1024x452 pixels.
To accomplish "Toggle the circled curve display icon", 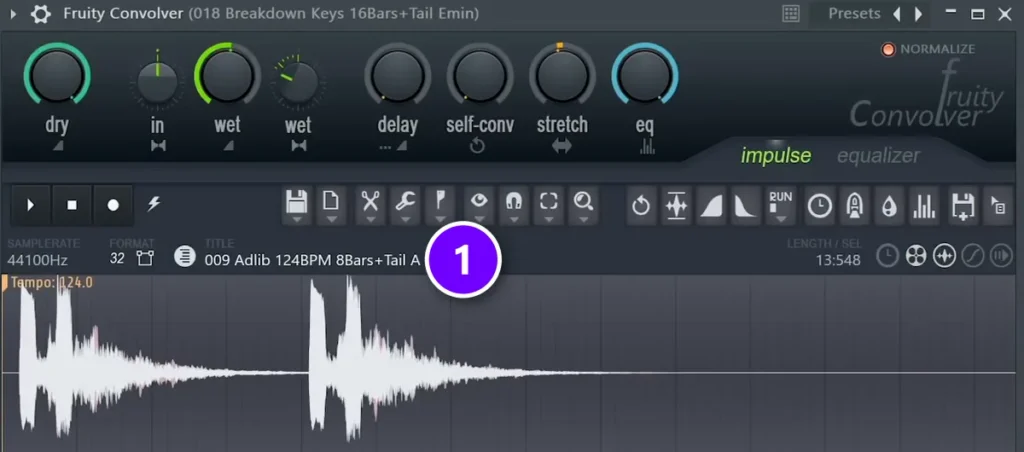I will (x=972, y=256).
